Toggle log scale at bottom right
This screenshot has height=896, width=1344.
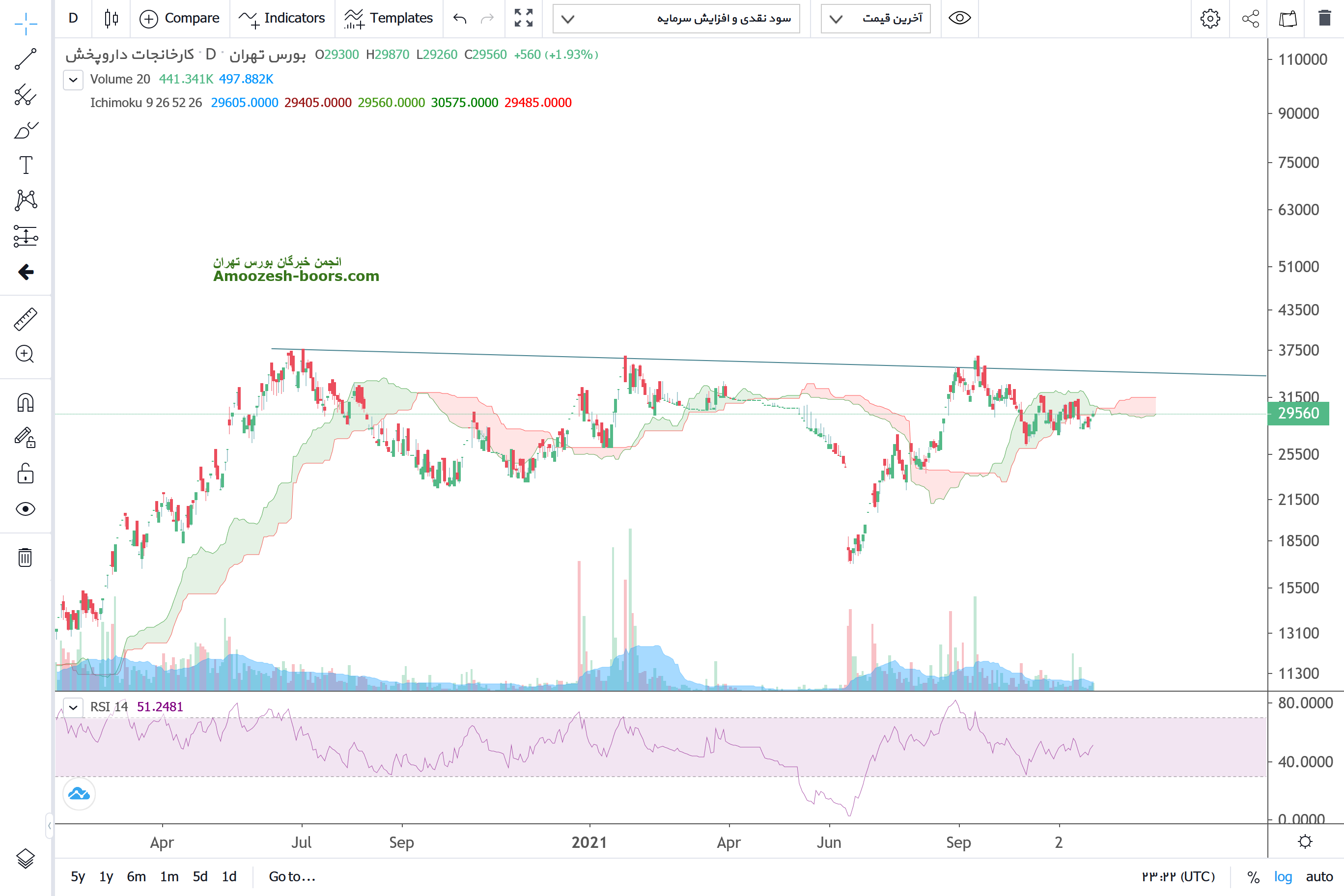1282,876
